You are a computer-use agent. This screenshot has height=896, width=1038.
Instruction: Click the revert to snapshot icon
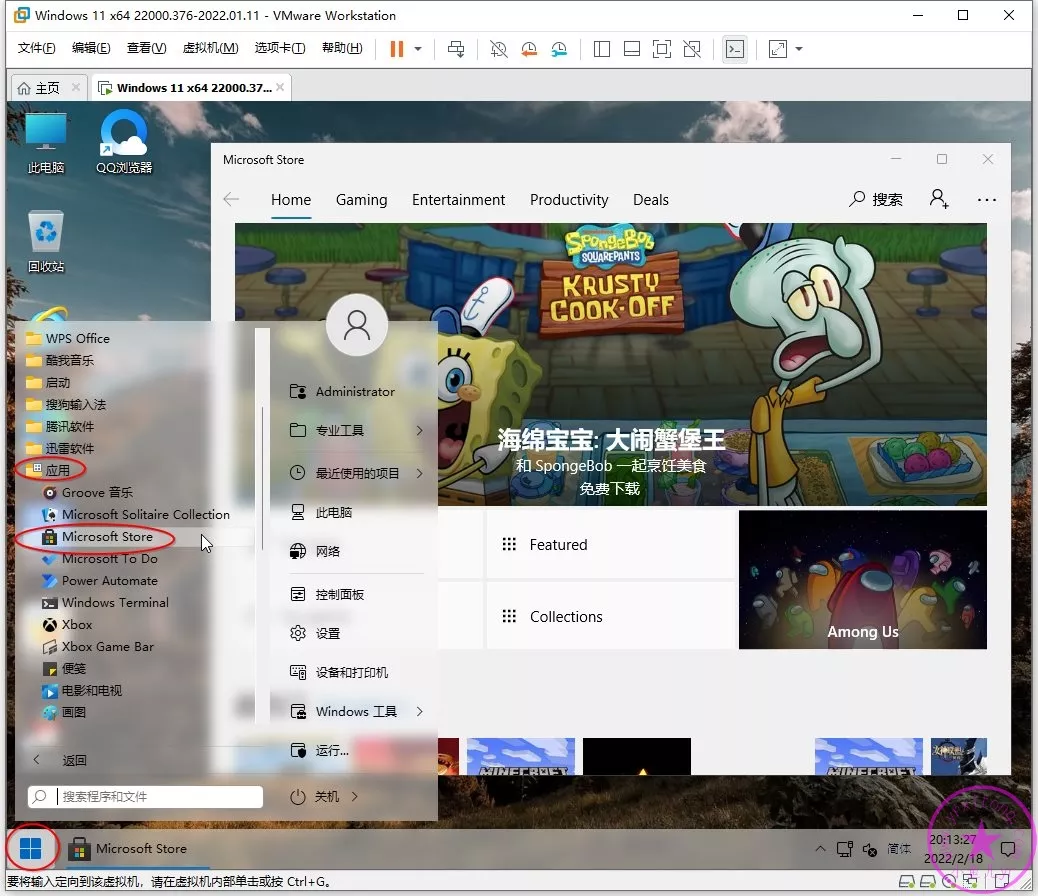pyautogui.click(x=529, y=49)
